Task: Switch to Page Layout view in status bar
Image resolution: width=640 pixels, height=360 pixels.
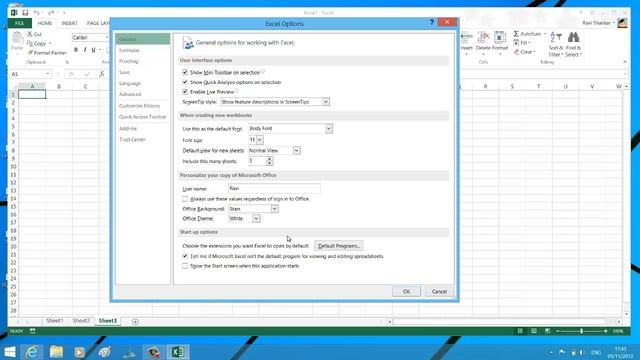Action: tap(533, 331)
